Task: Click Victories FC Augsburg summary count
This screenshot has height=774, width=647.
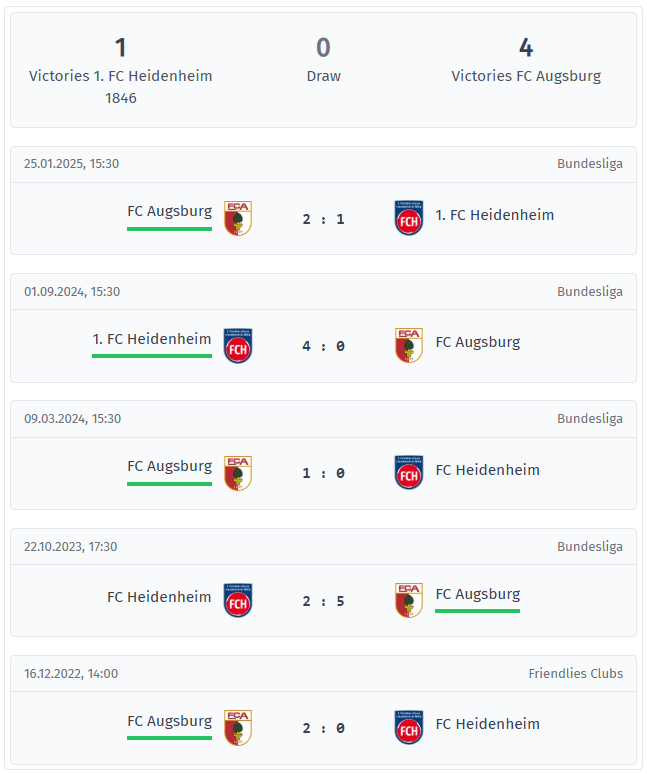Action: pos(526,48)
